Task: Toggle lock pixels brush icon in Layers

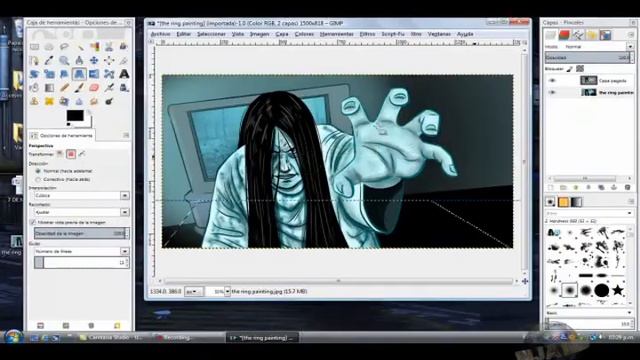Action: (x=570, y=69)
